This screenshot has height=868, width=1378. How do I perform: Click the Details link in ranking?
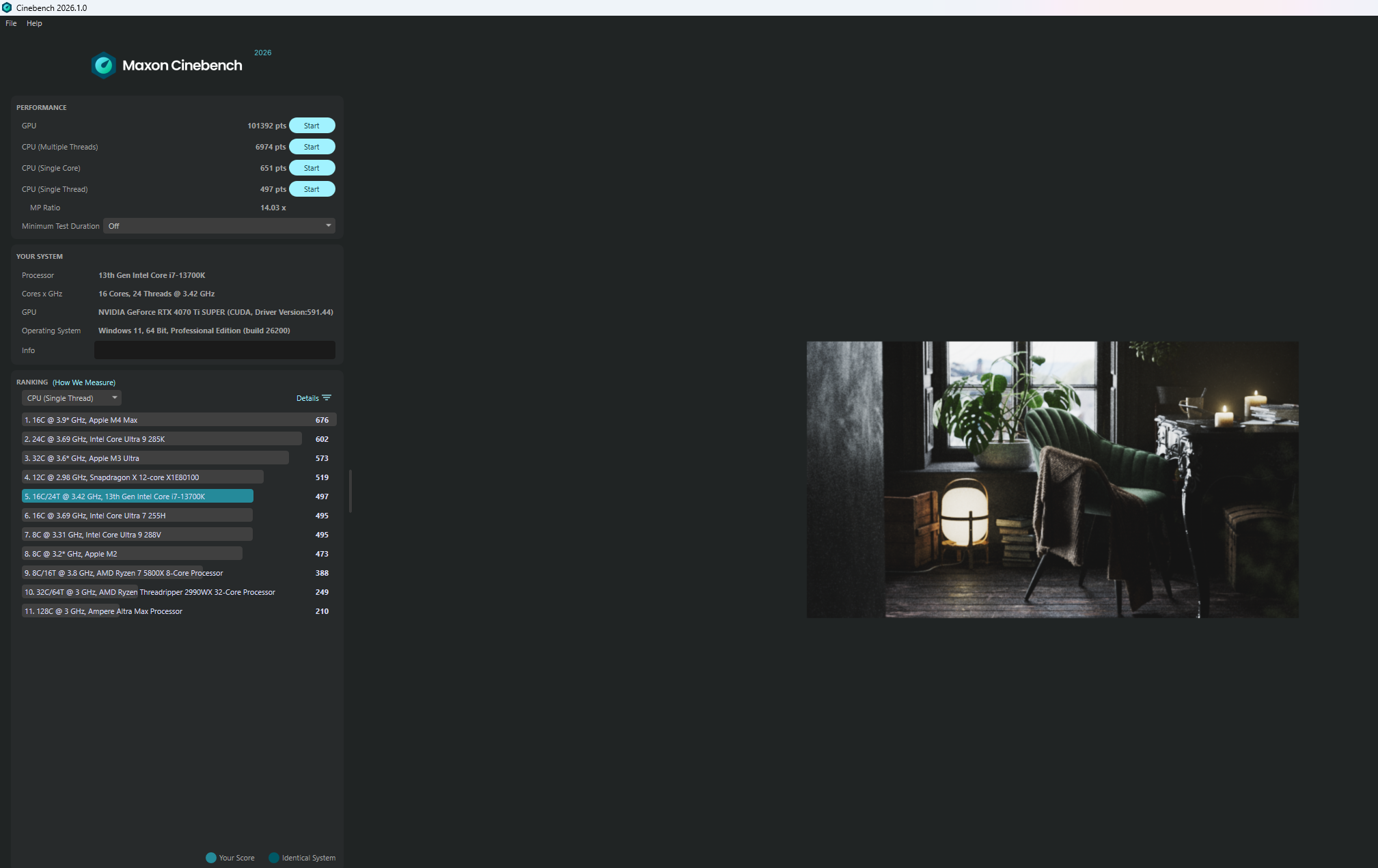pos(307,398)
